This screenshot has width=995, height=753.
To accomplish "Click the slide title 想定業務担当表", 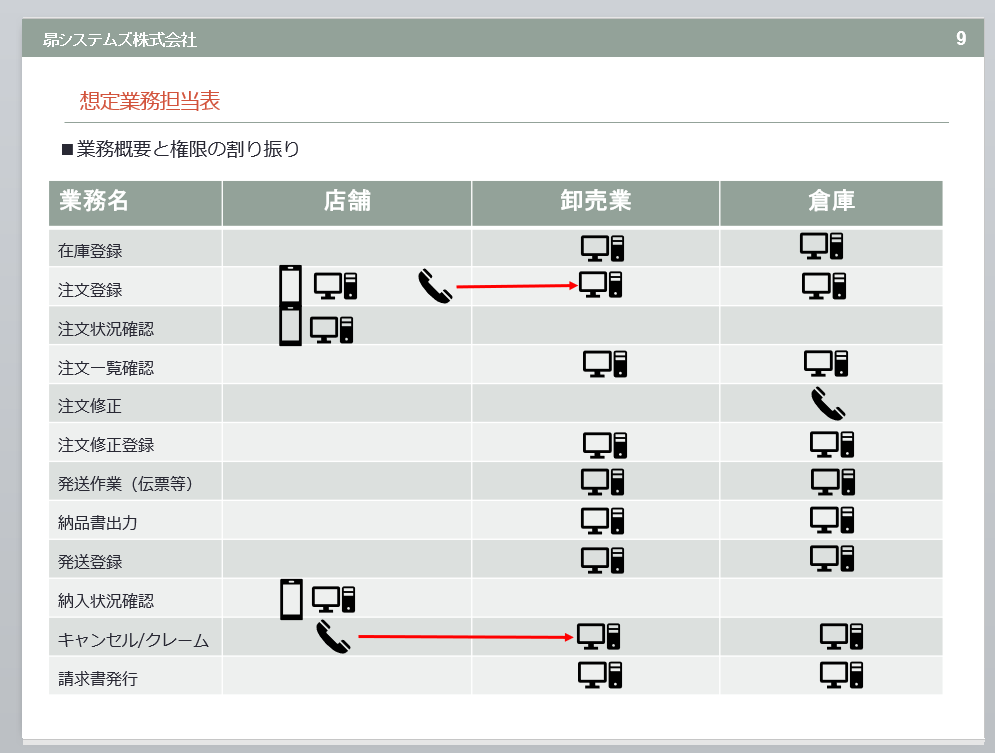I will (150, 101).
